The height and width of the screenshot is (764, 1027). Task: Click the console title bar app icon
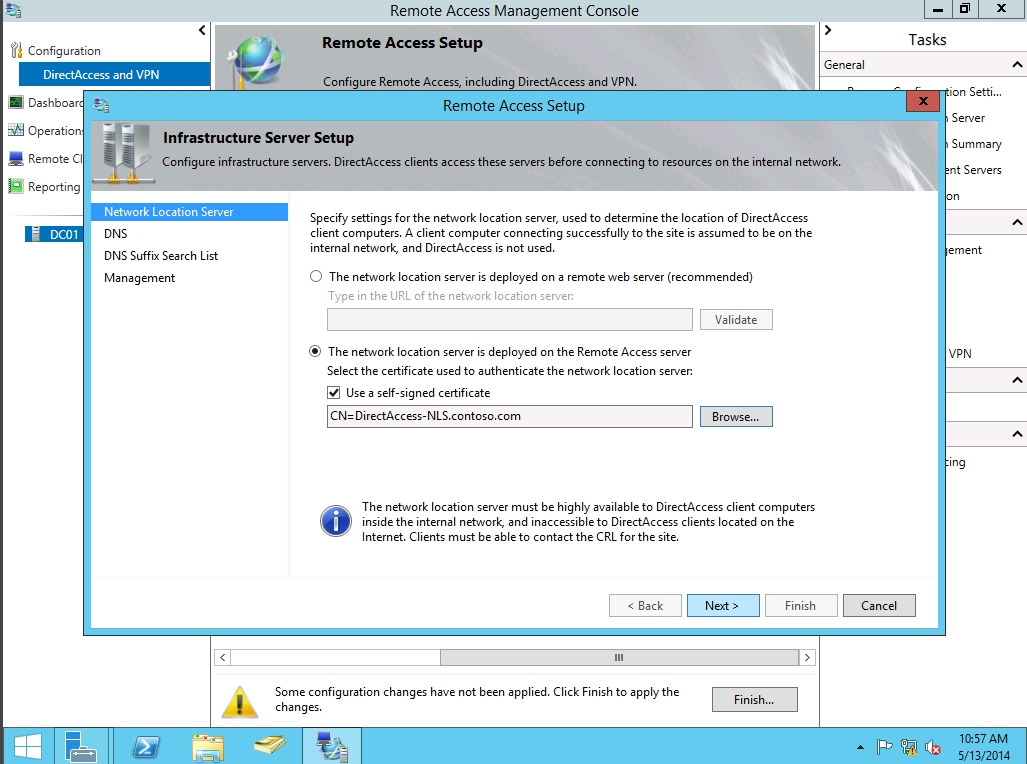coord(13,10)
